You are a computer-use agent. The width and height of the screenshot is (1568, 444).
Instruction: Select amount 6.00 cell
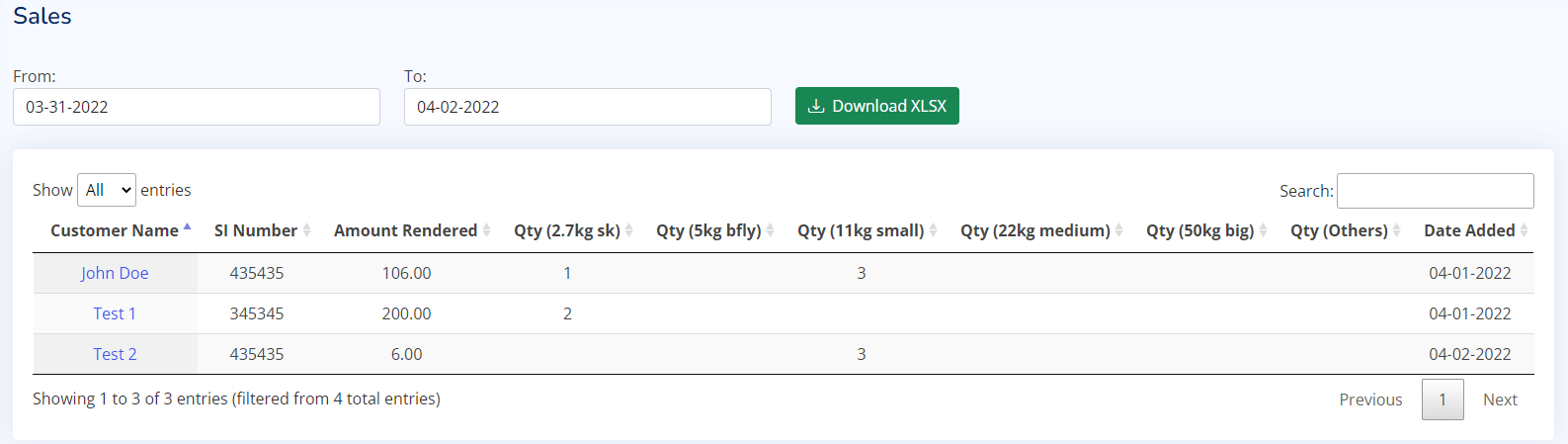406,354
